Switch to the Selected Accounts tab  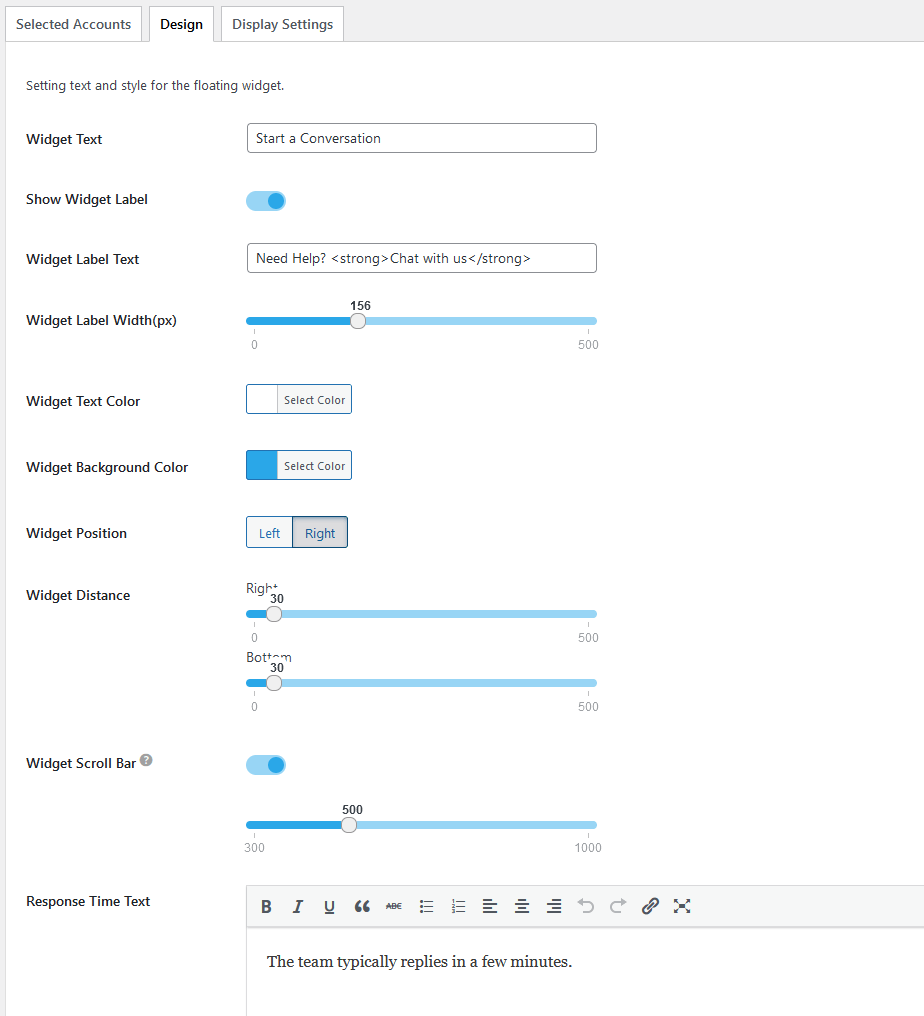click(x=73, y=24)
